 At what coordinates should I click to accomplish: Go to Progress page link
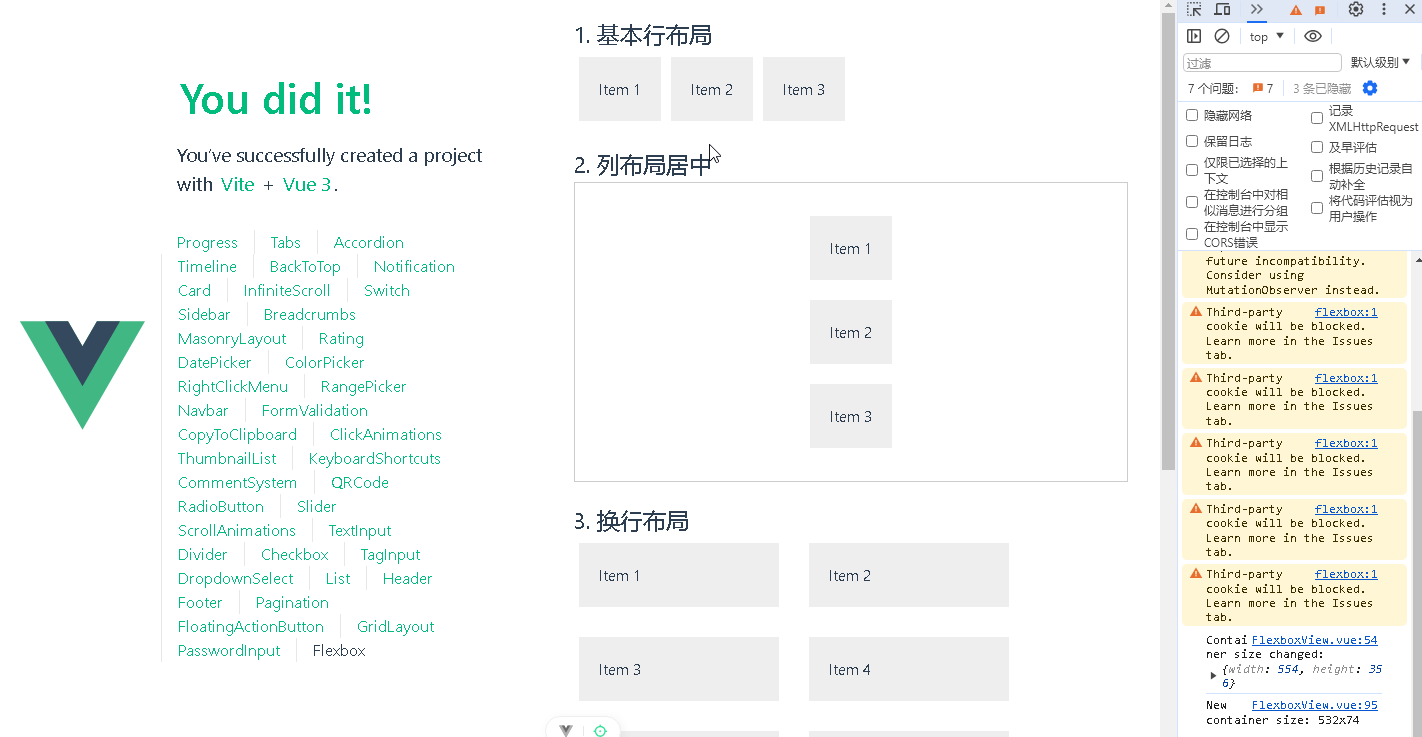pyautogui.click(x=207, y=243)
